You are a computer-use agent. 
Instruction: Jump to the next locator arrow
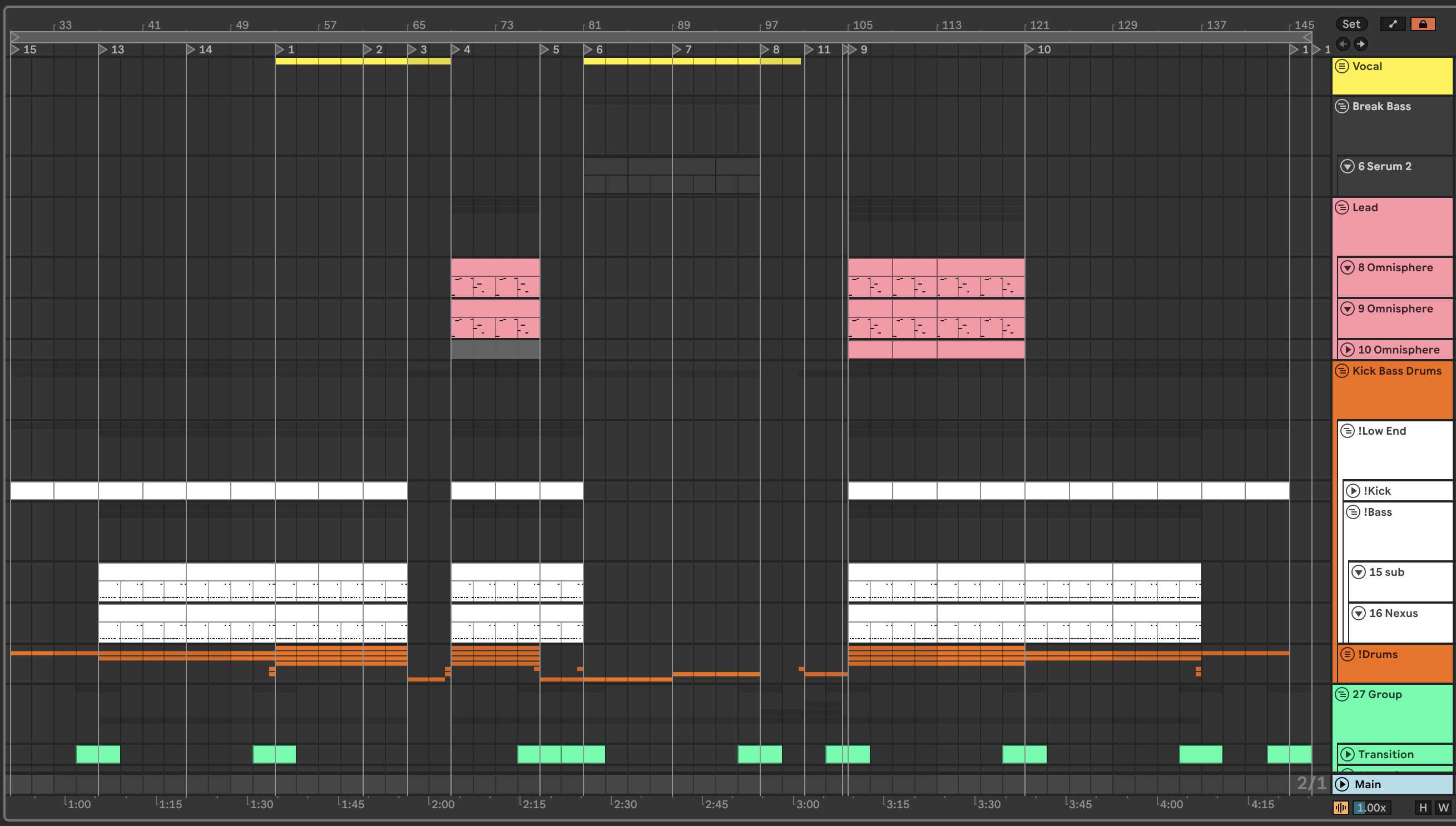1361,44
